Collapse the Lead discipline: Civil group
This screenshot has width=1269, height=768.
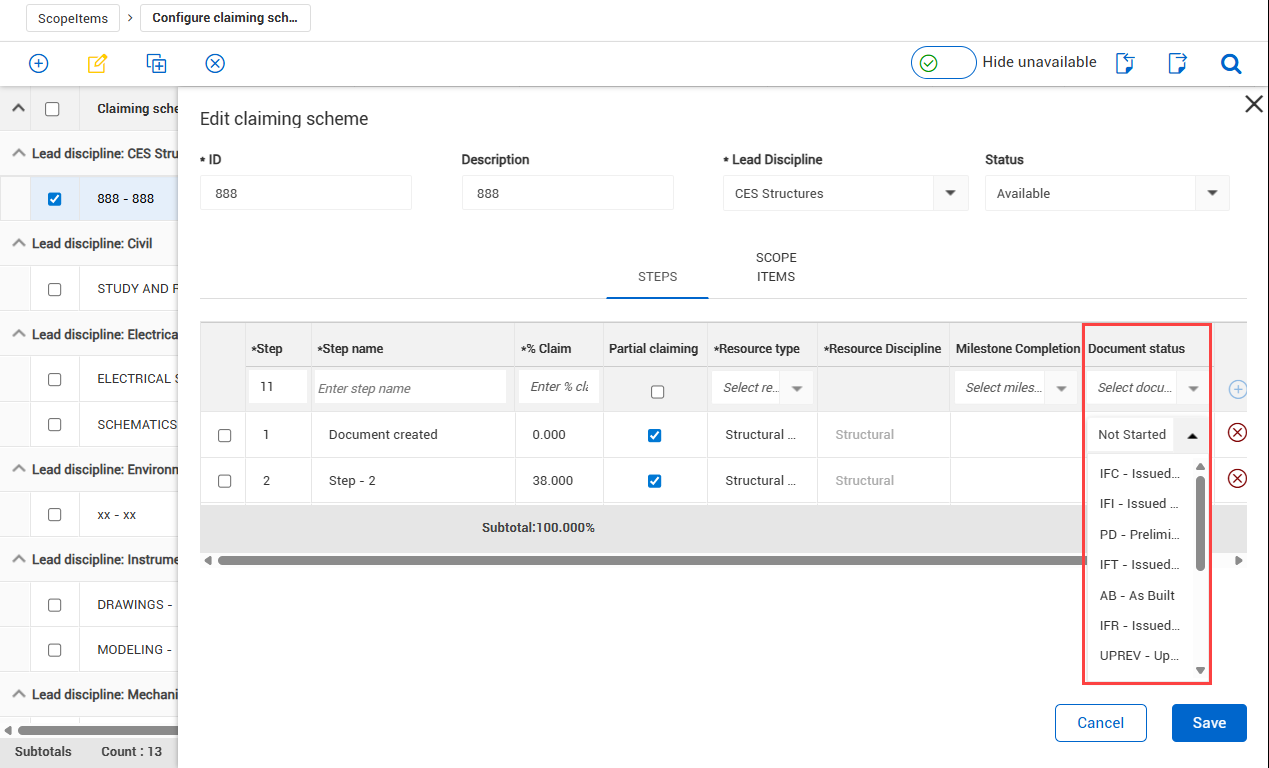(x=18, y=244)
